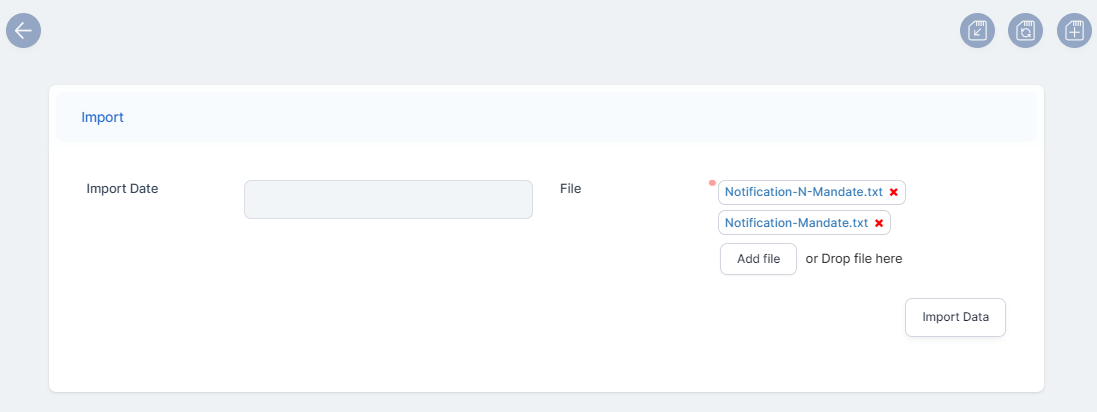Open the Notification-N-Mandate.txt file link

point(803,192)
